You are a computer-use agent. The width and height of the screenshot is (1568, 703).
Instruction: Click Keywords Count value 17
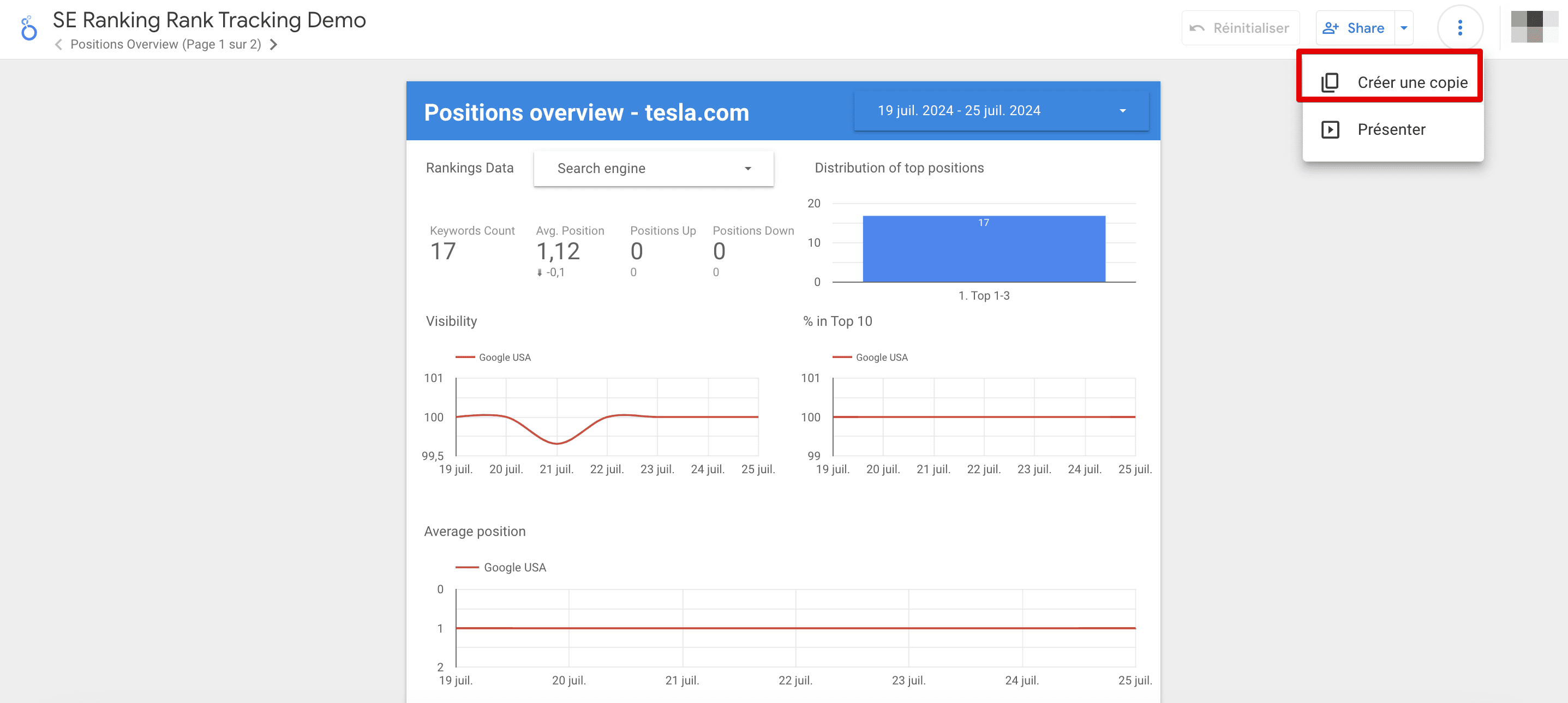click(443, 251)
